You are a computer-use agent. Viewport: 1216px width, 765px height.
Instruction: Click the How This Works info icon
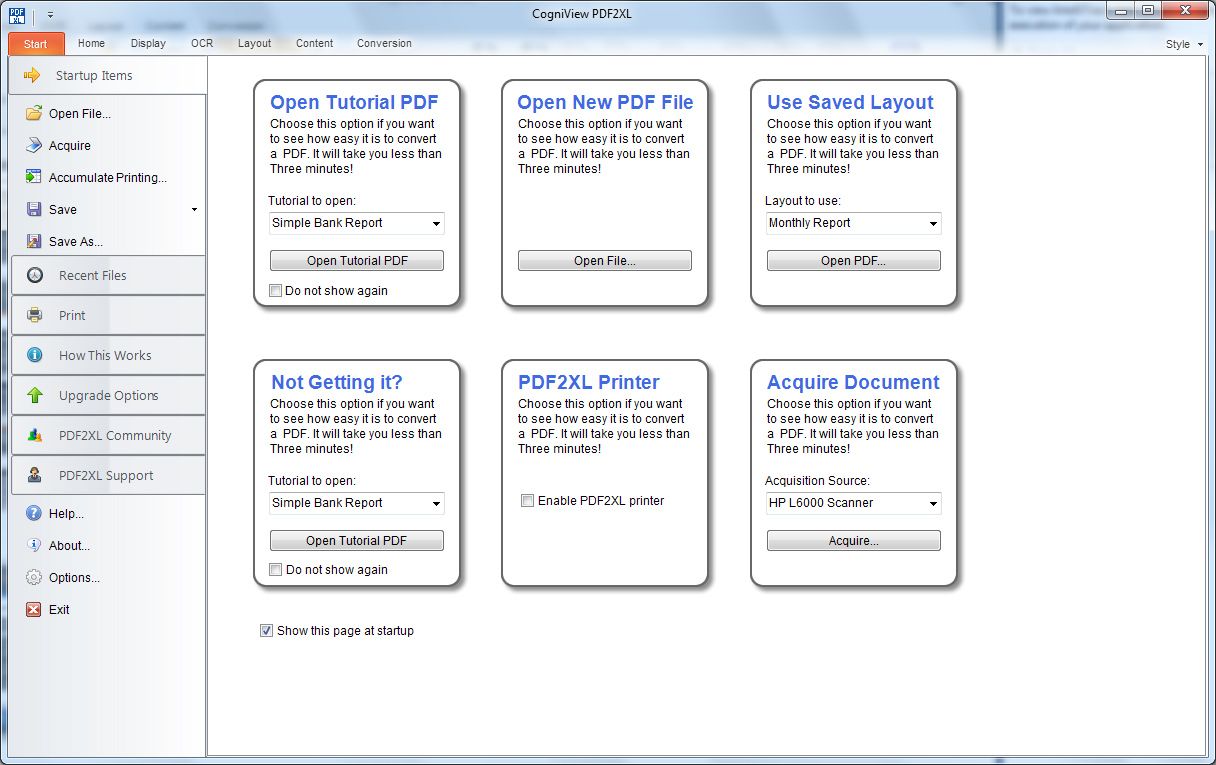[x=35, y=355]
